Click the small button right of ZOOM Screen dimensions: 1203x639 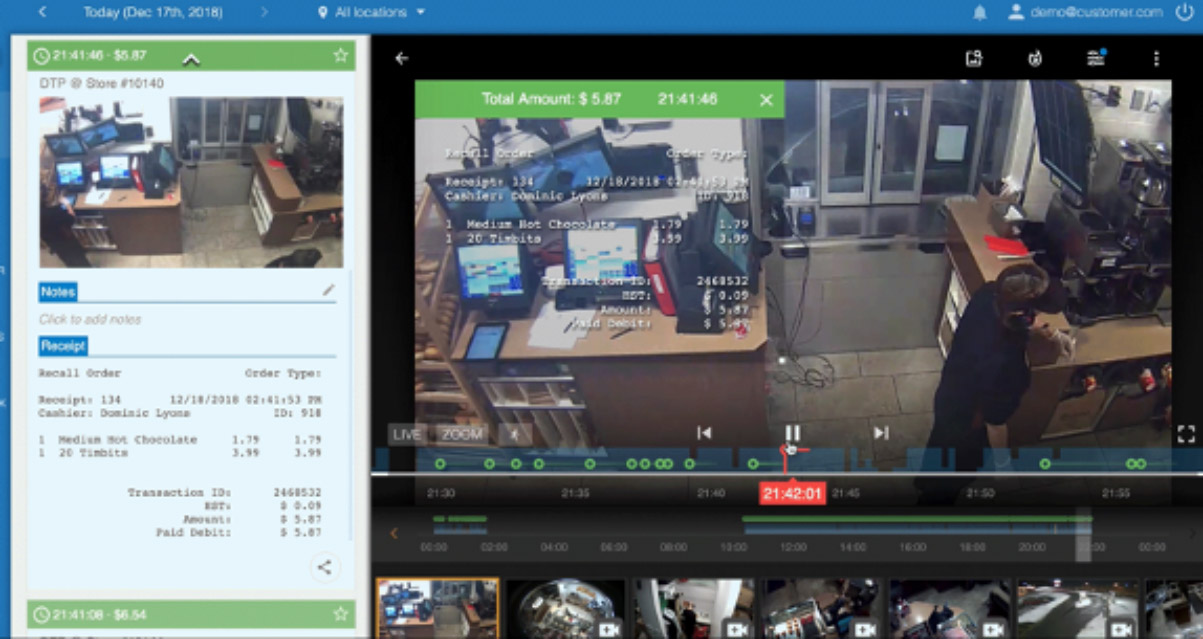pos(515,434)
